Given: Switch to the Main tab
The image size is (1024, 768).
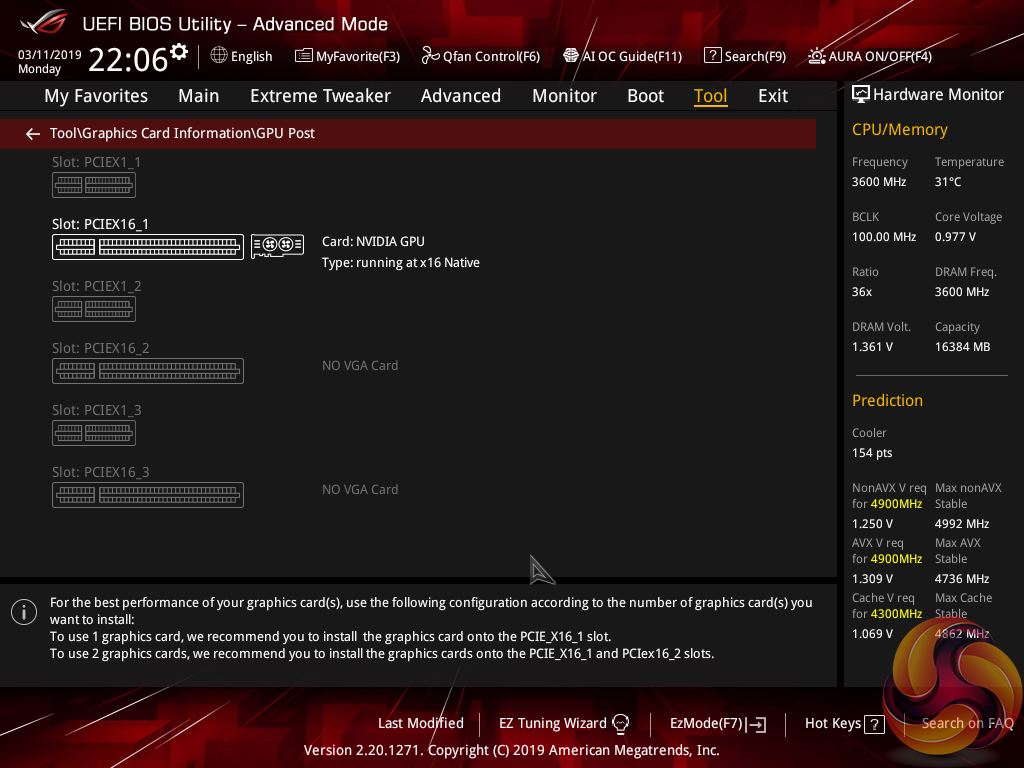Looking at the screenshot, I should (x=199, y=96).
